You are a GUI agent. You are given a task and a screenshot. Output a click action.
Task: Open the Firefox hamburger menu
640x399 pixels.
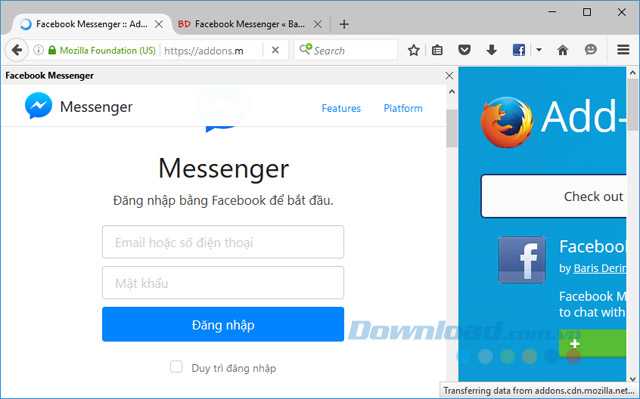point(623,50)
